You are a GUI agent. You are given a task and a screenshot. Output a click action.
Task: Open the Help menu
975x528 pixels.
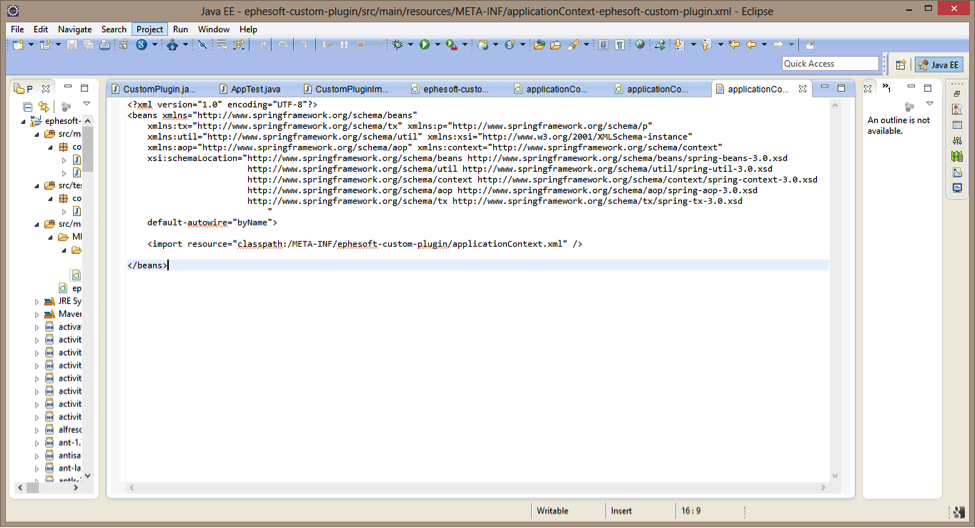tap(248, 29)
